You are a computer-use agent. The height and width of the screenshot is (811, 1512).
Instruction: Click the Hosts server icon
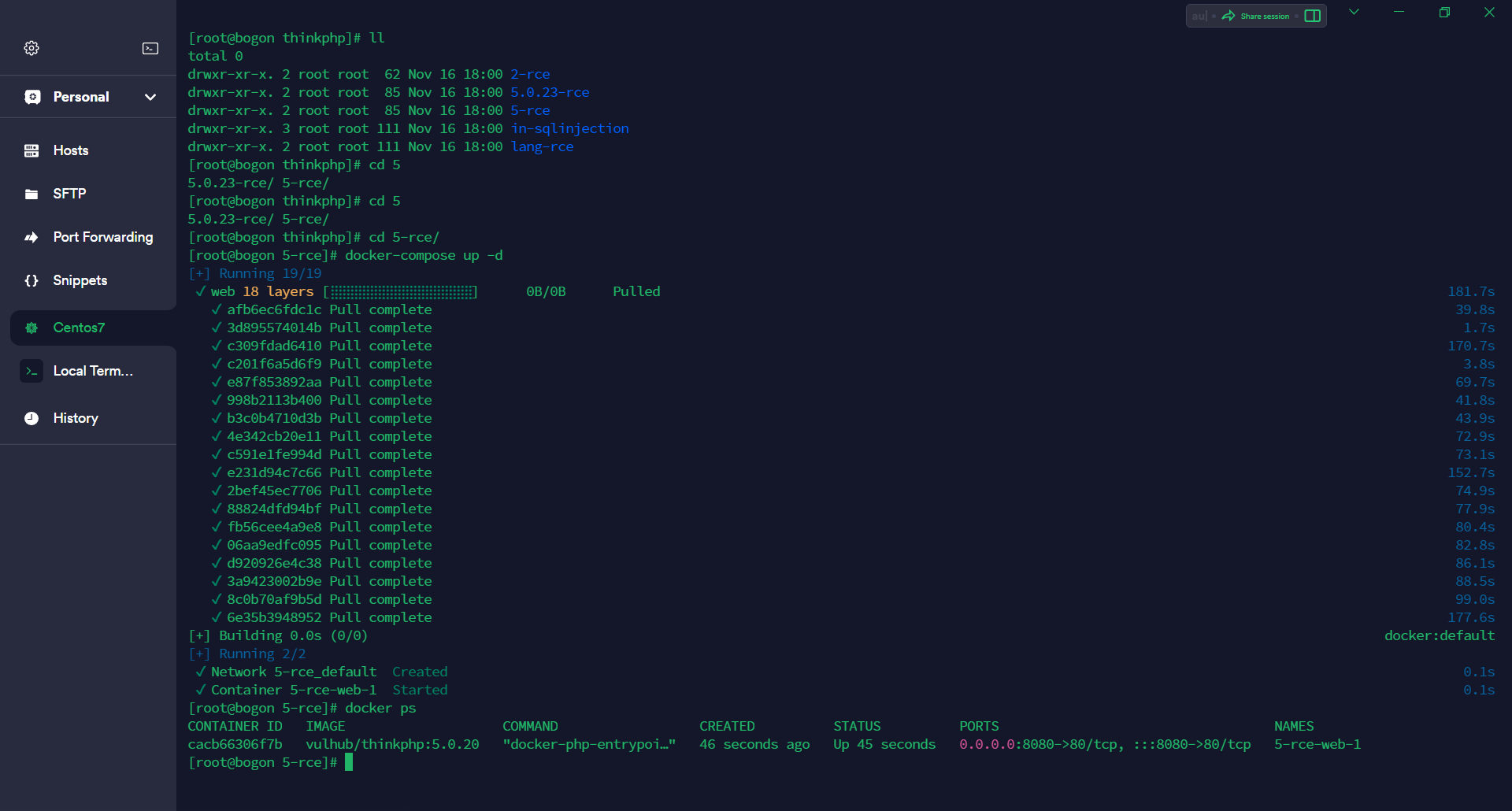coord(31,150)
